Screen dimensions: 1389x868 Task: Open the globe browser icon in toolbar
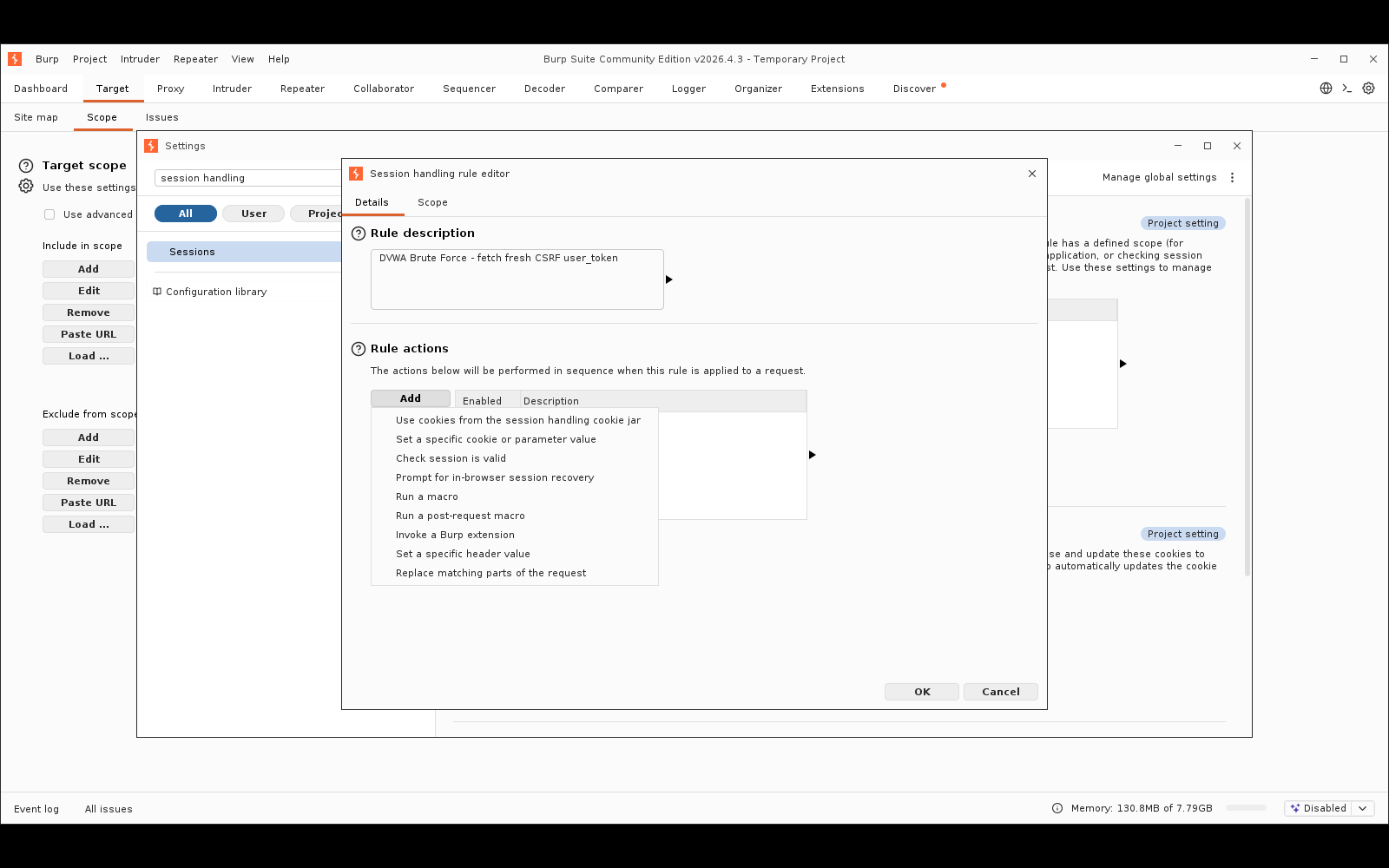(x=1326, y=89)
